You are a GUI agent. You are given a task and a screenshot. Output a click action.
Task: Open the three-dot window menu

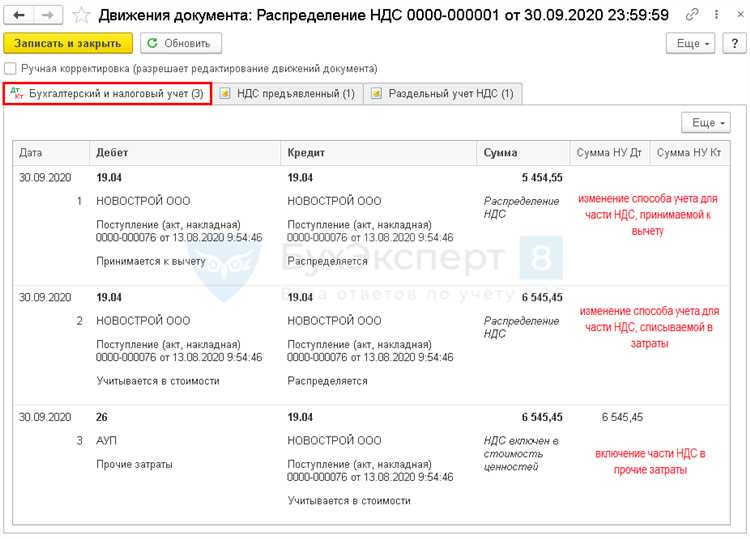coord(716,15)
